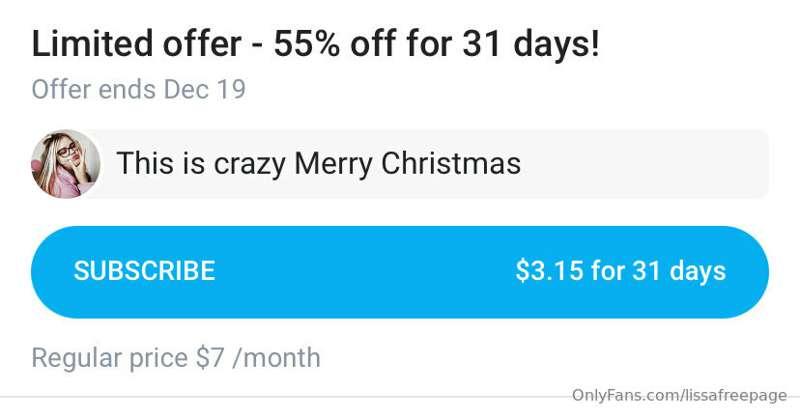The height and width of the screenshot is (417, 800).
Task: Click the empty middle of the blue subscribe button
Action: click(x=365, y=272)
